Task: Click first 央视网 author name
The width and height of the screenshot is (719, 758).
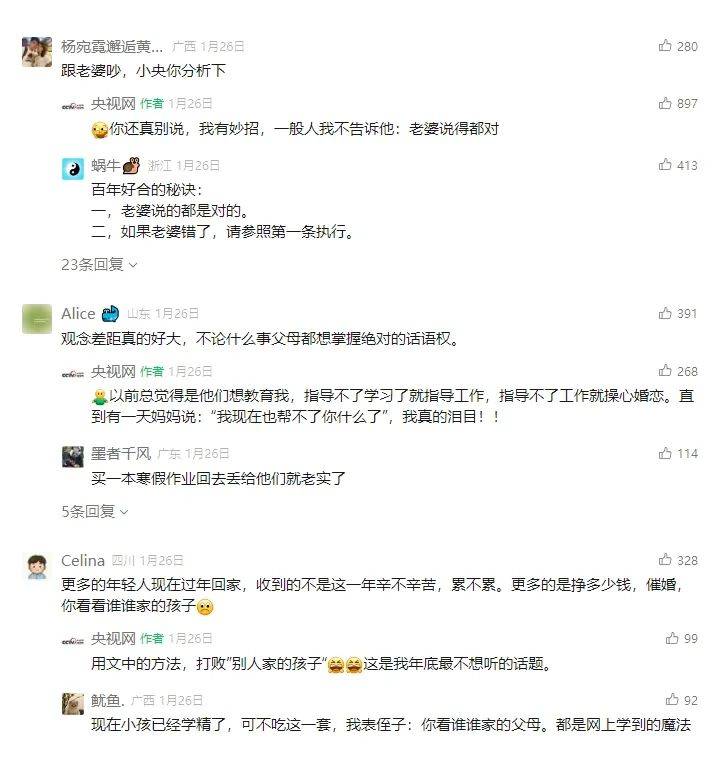Action: point(113,103)
